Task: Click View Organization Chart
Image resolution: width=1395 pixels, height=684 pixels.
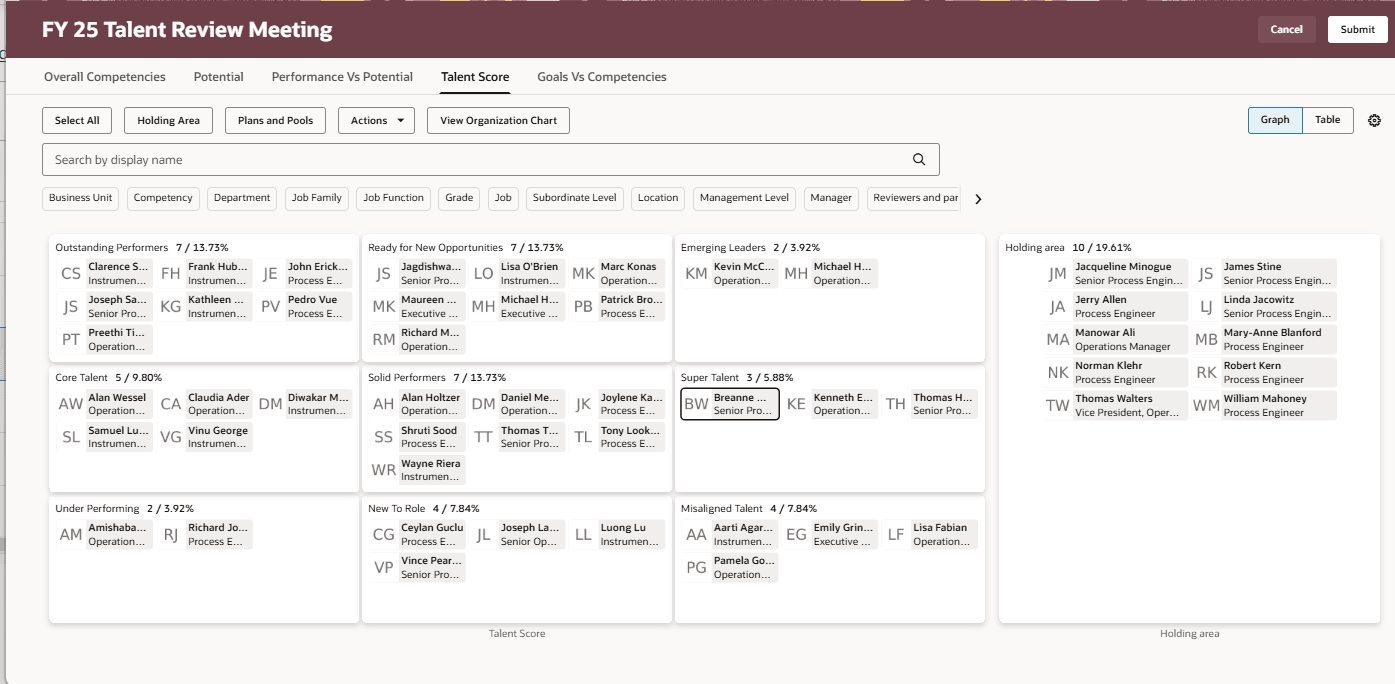Action: tap(498, 120)
